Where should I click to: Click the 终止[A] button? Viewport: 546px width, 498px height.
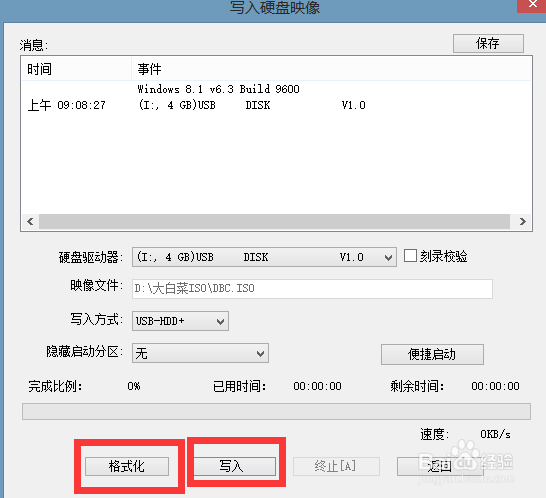336,466
